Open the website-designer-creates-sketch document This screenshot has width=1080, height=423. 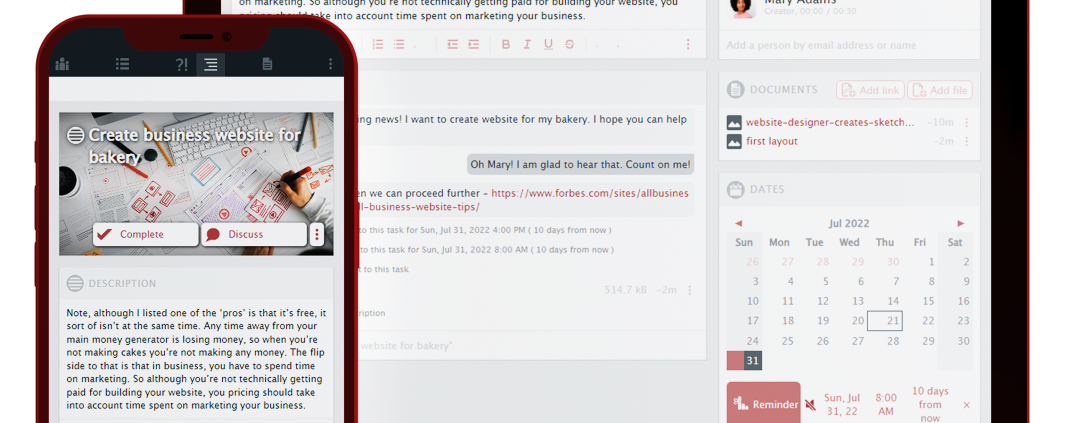click(830, 122)
